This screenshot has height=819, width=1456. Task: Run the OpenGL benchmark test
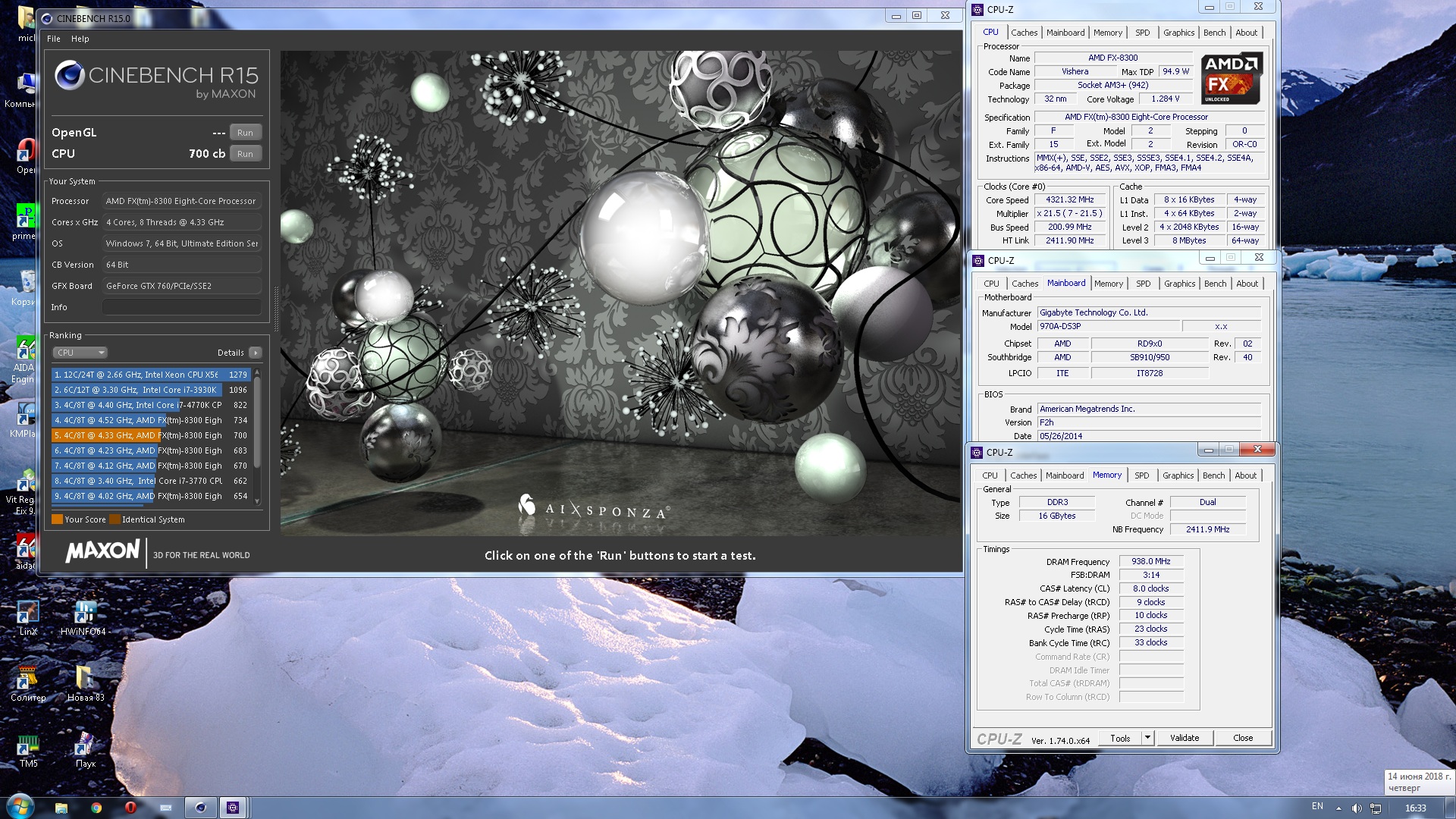coord(245,133)
